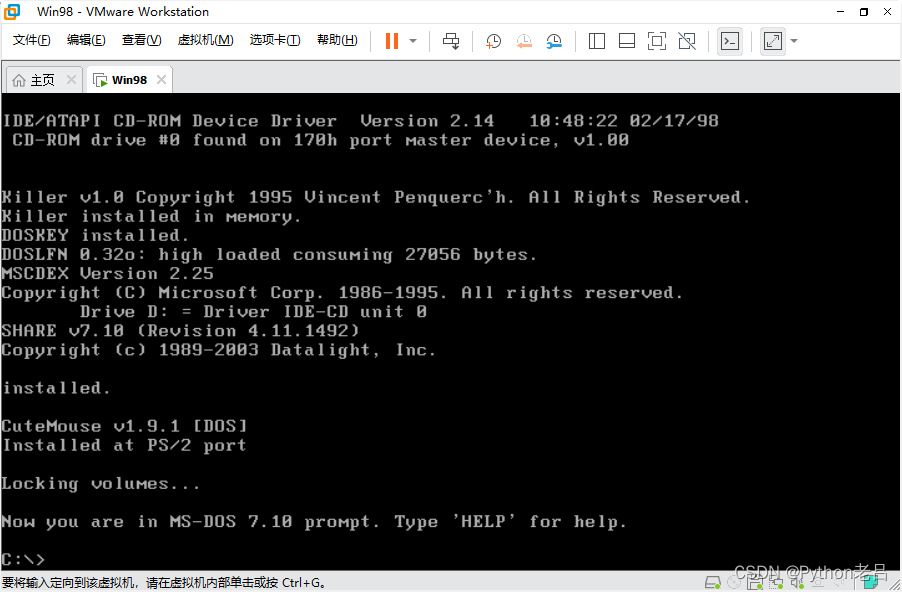
Task: Click the stretch guest display icon
Action: [773, 41]
